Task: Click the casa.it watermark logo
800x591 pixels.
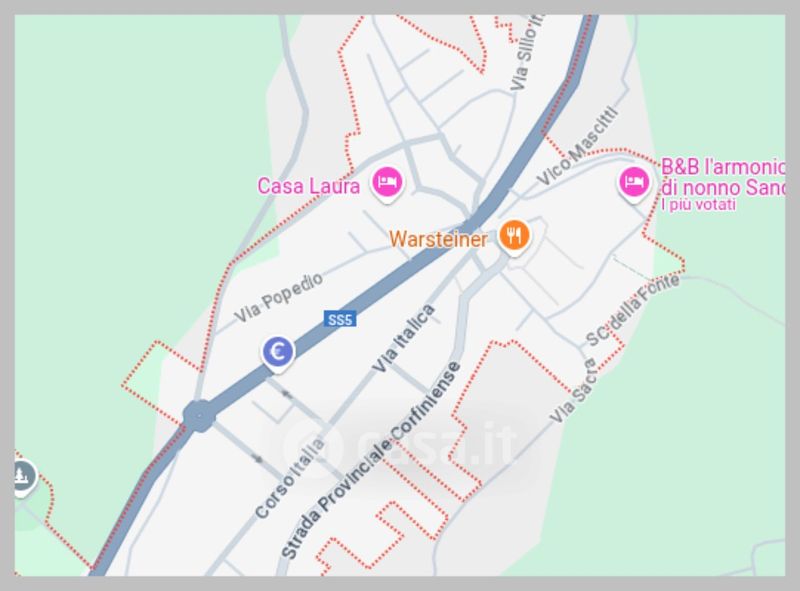Action: [x=400, y=444]
